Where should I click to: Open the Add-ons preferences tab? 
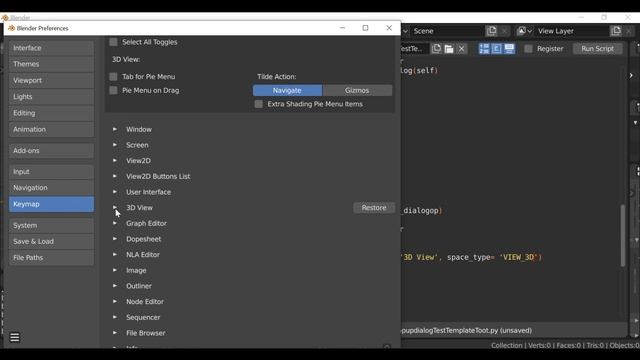[51, 151]
